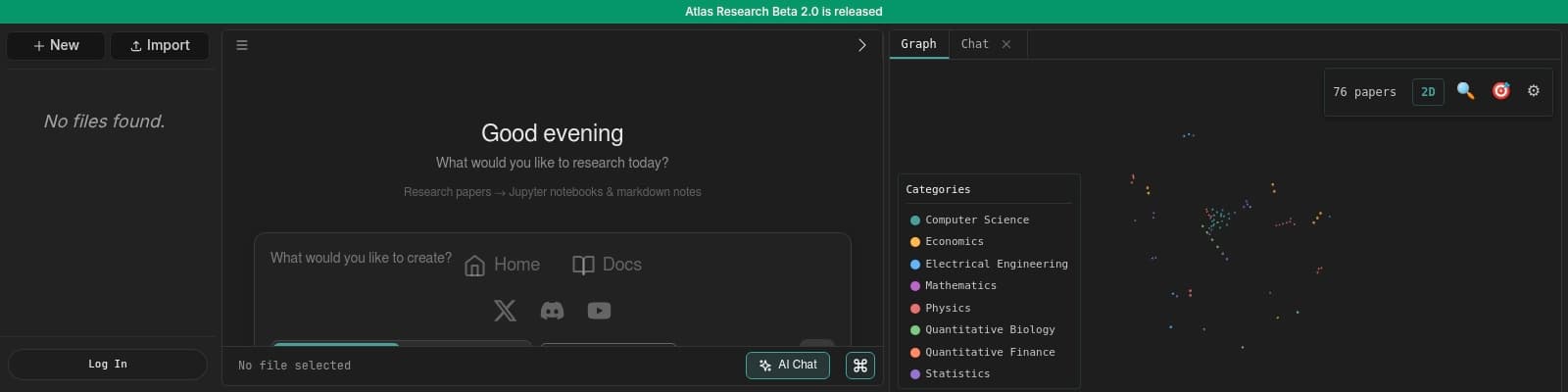Screen dimensions: 1568x392
Task: Open graph settings gear icon
Action: (x=1534, y=91)
